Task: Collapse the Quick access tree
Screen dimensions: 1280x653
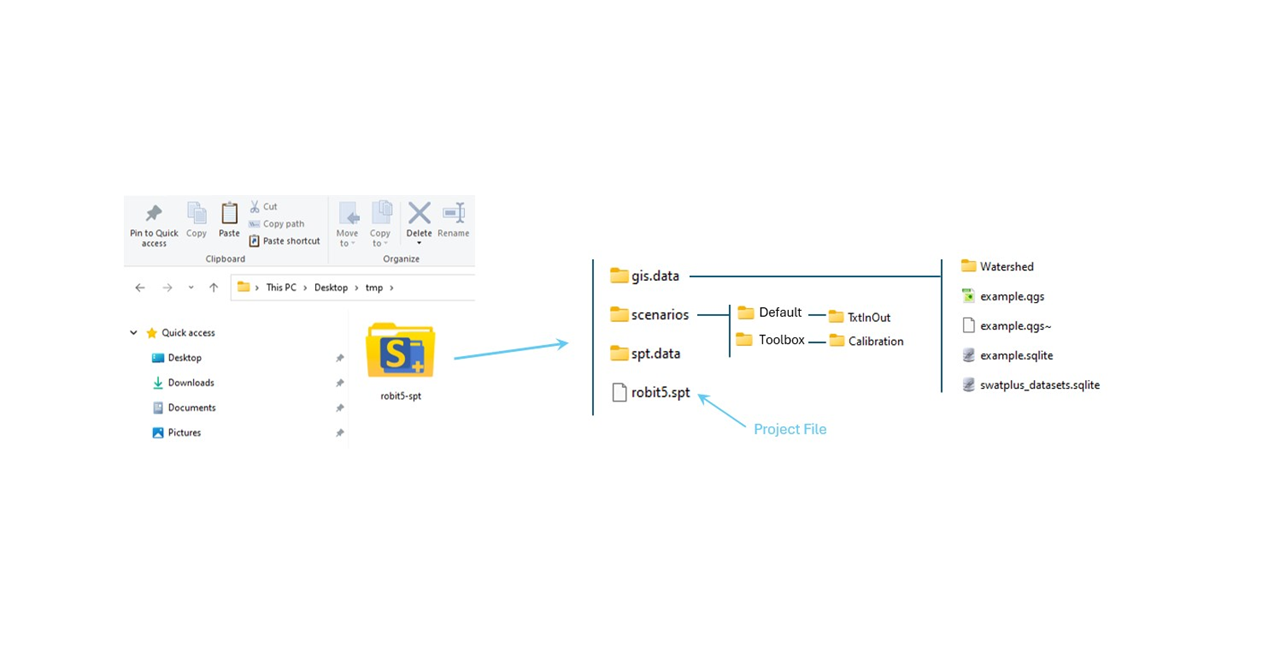Action: click(134, 333)
